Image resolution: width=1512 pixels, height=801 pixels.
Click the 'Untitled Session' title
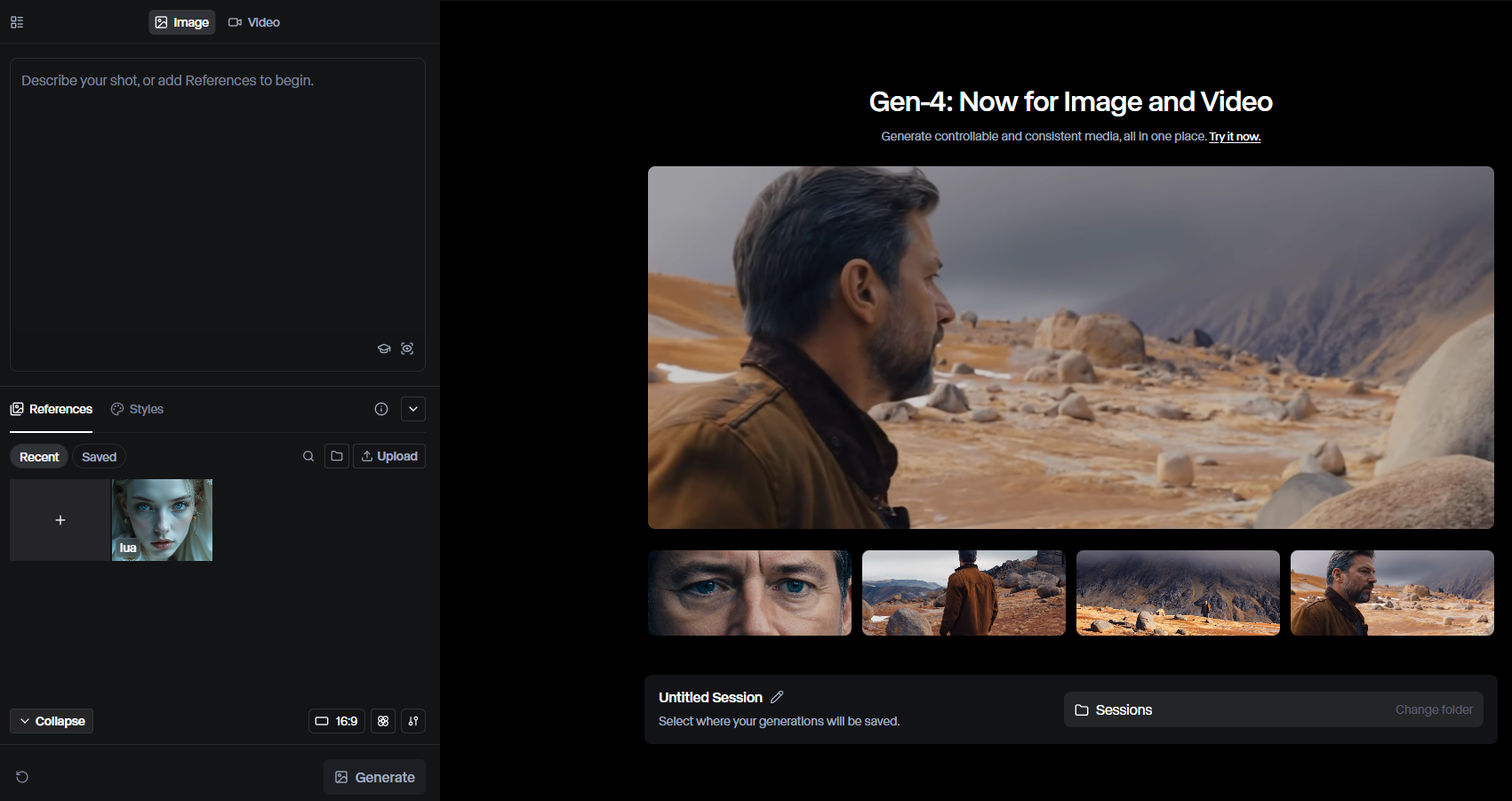[710, 698]
